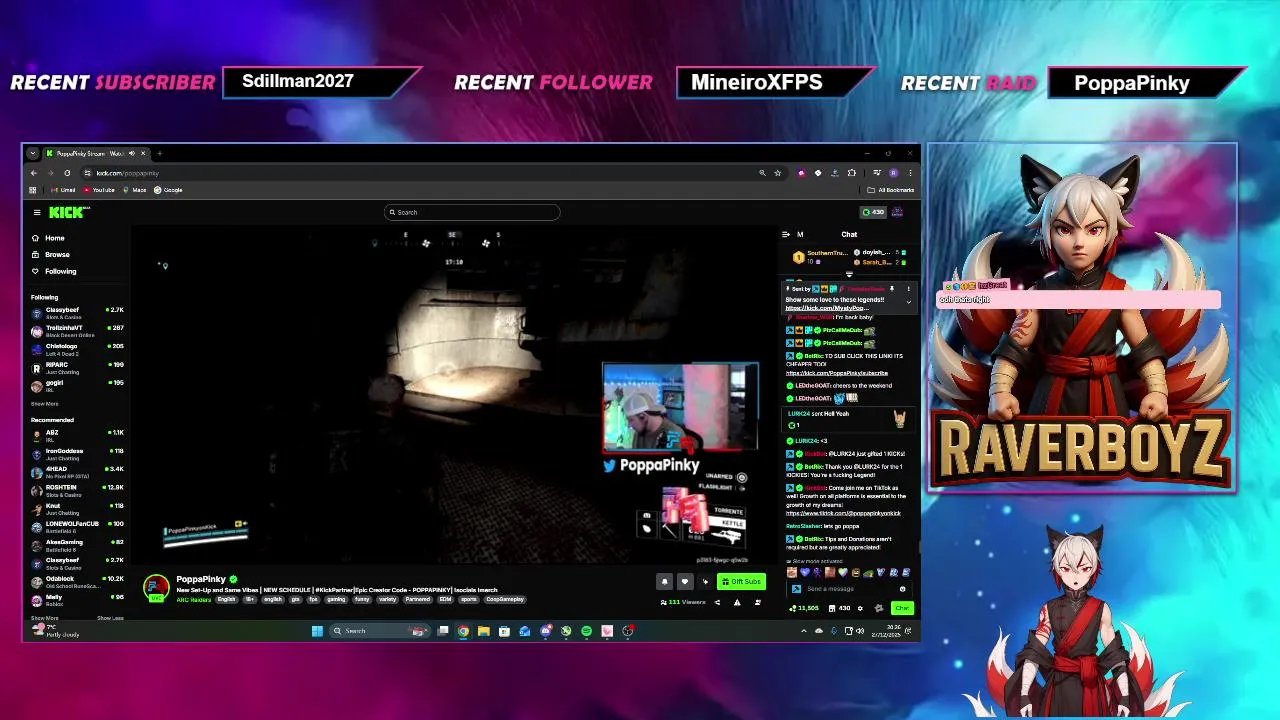The width and height of the screenshot is (1280, 720).
Task: Open the PoppaPinky subscribe link in chat
Action: (x=837, y=373)
